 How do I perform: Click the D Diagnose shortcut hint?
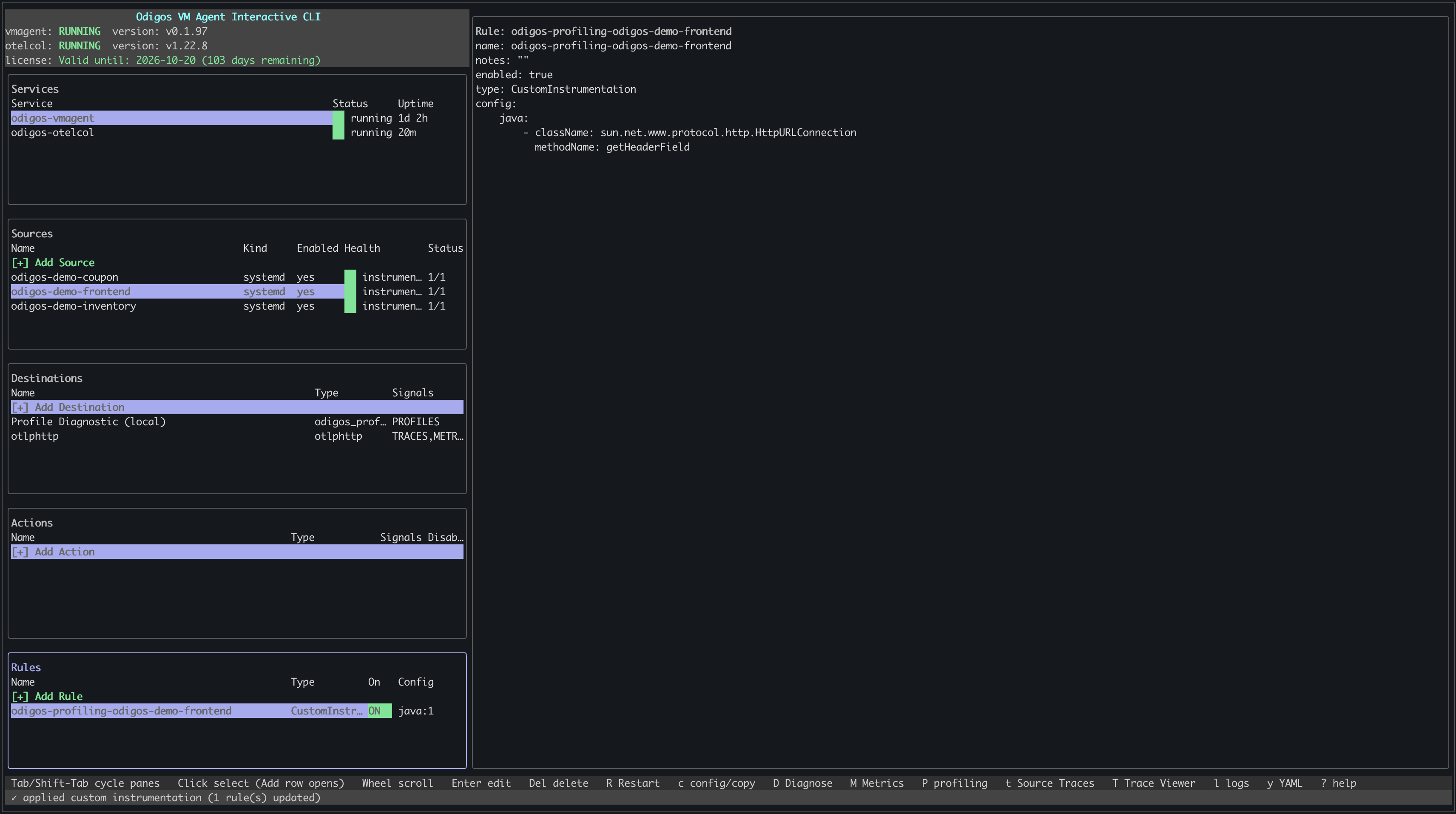tap(802, 783)
